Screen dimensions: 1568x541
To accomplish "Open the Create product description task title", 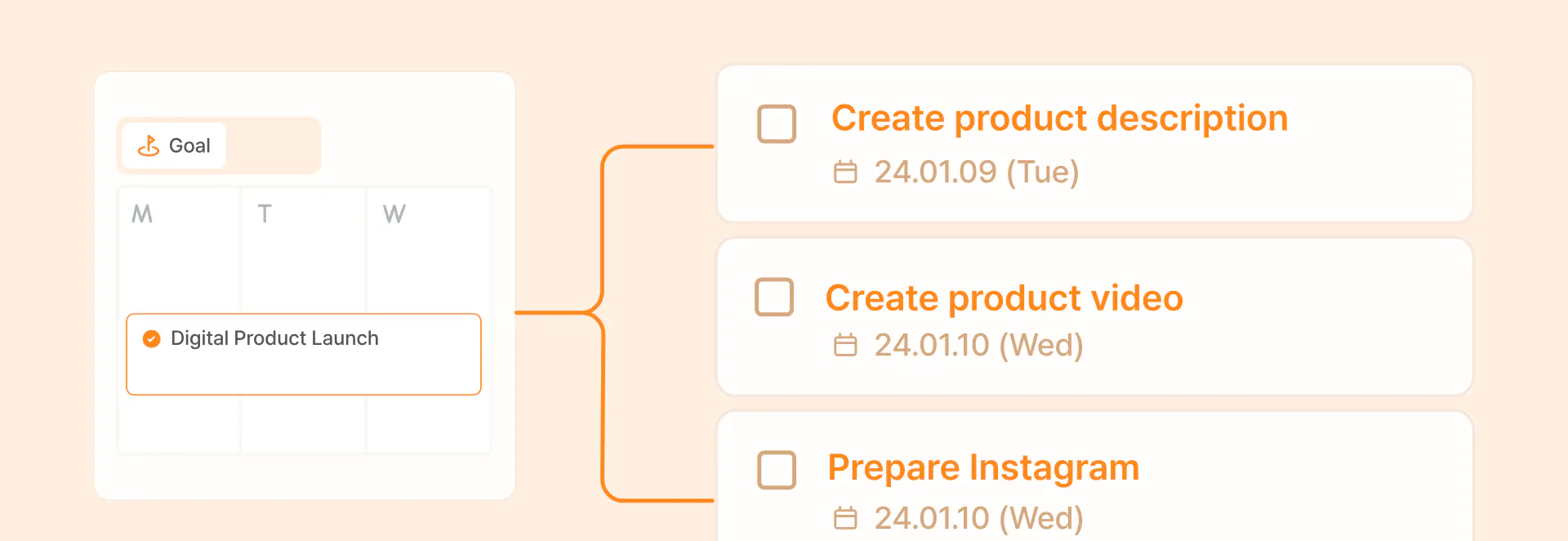I will point(1059,118).
